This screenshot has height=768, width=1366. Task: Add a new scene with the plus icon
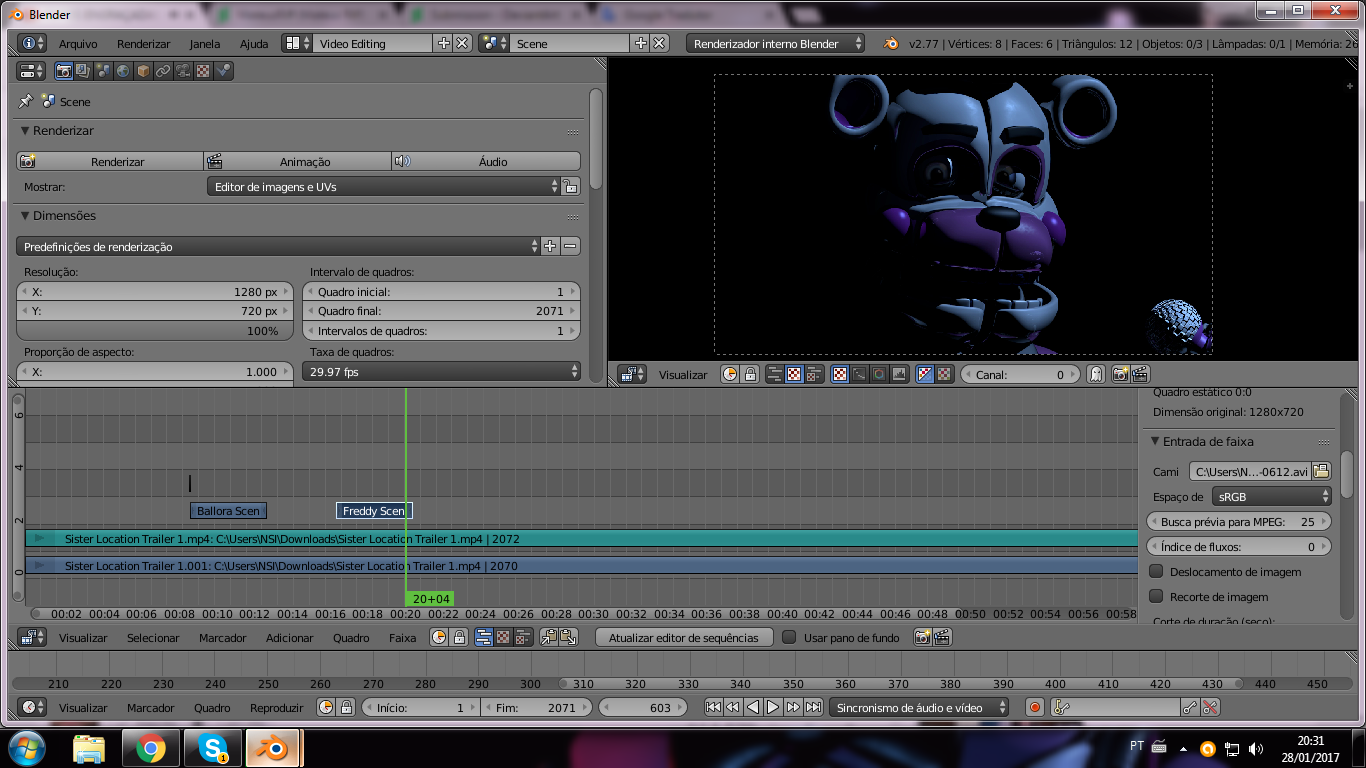point(641,43)
